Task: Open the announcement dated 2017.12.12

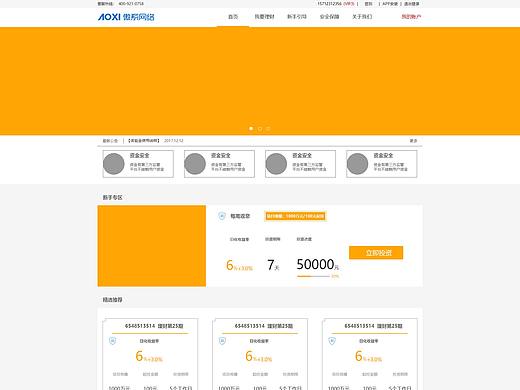Action: (x=156, y=141)
